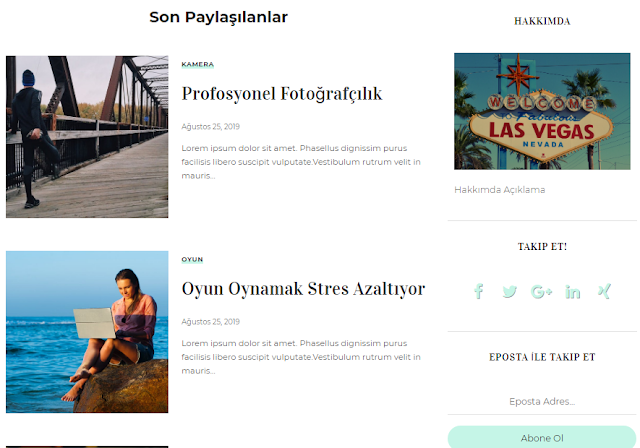The image size is (640, 448).
Task: Click the Son Paylaşılanlar heading
Action: 218,18
